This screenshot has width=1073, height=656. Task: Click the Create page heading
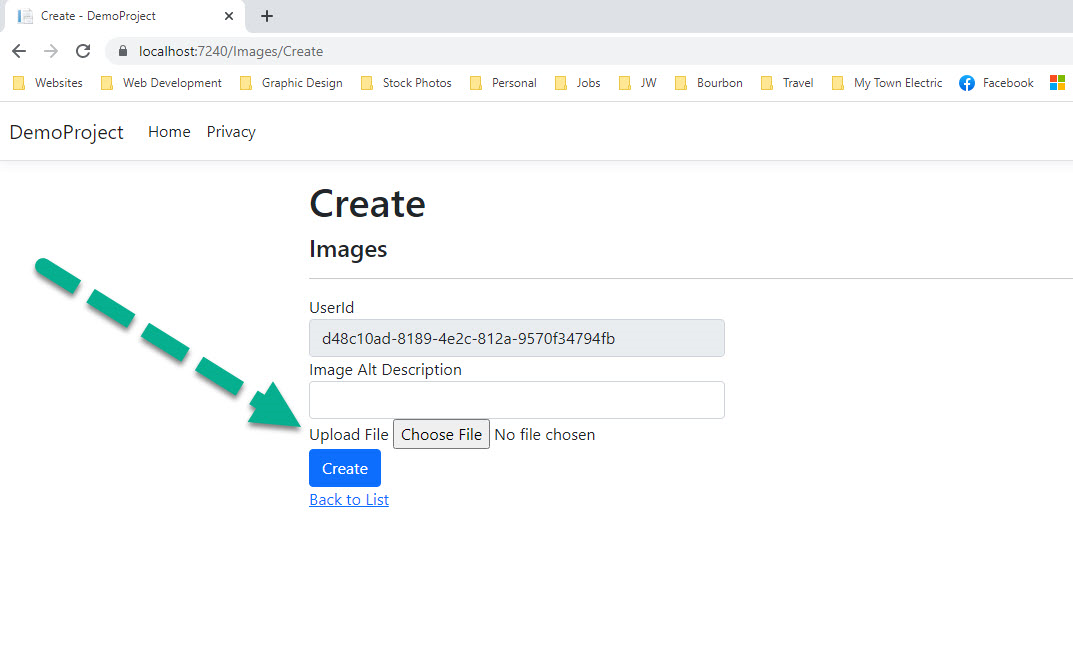pos(367,204)
